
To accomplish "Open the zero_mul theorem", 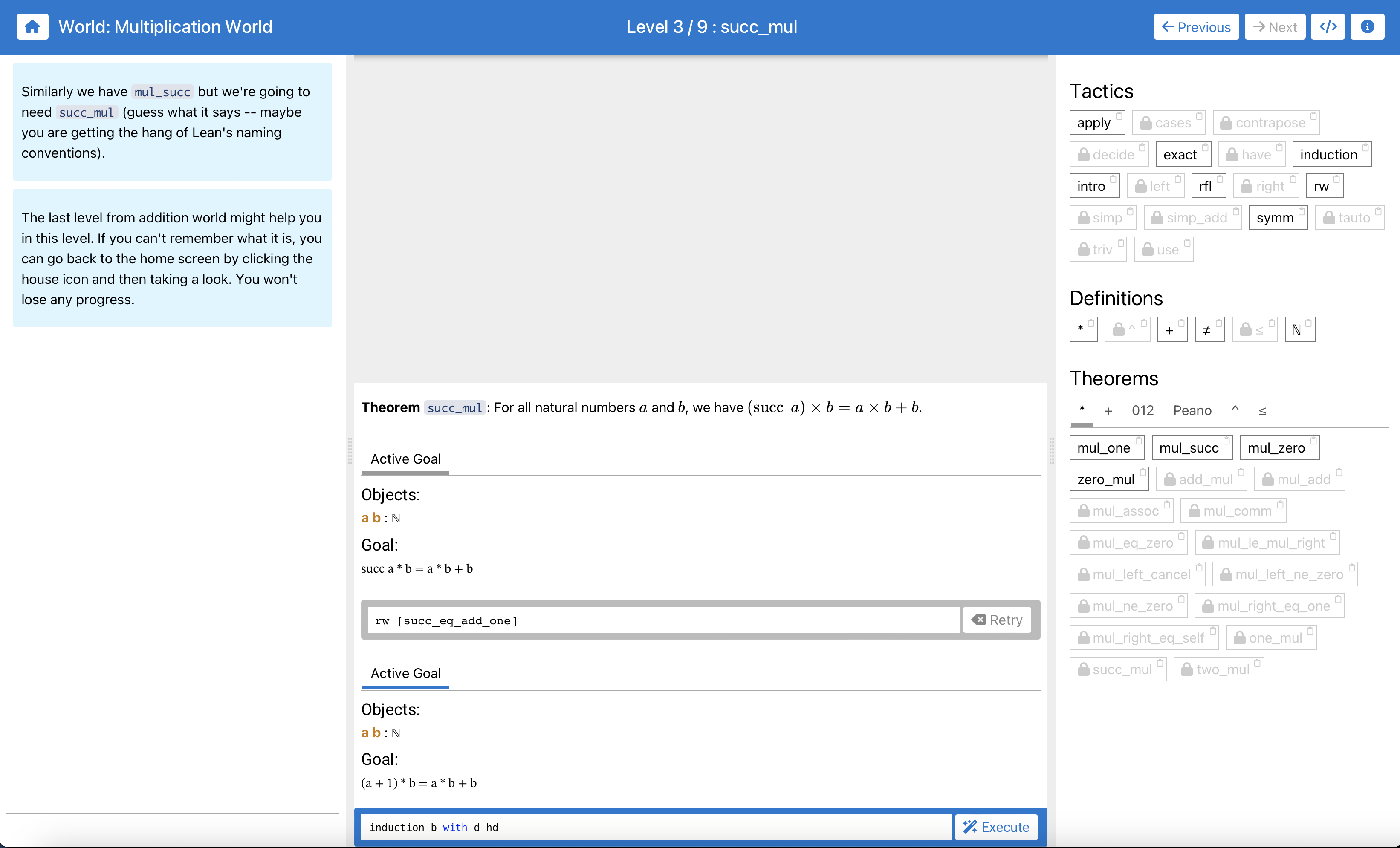I will point(1109,479).
